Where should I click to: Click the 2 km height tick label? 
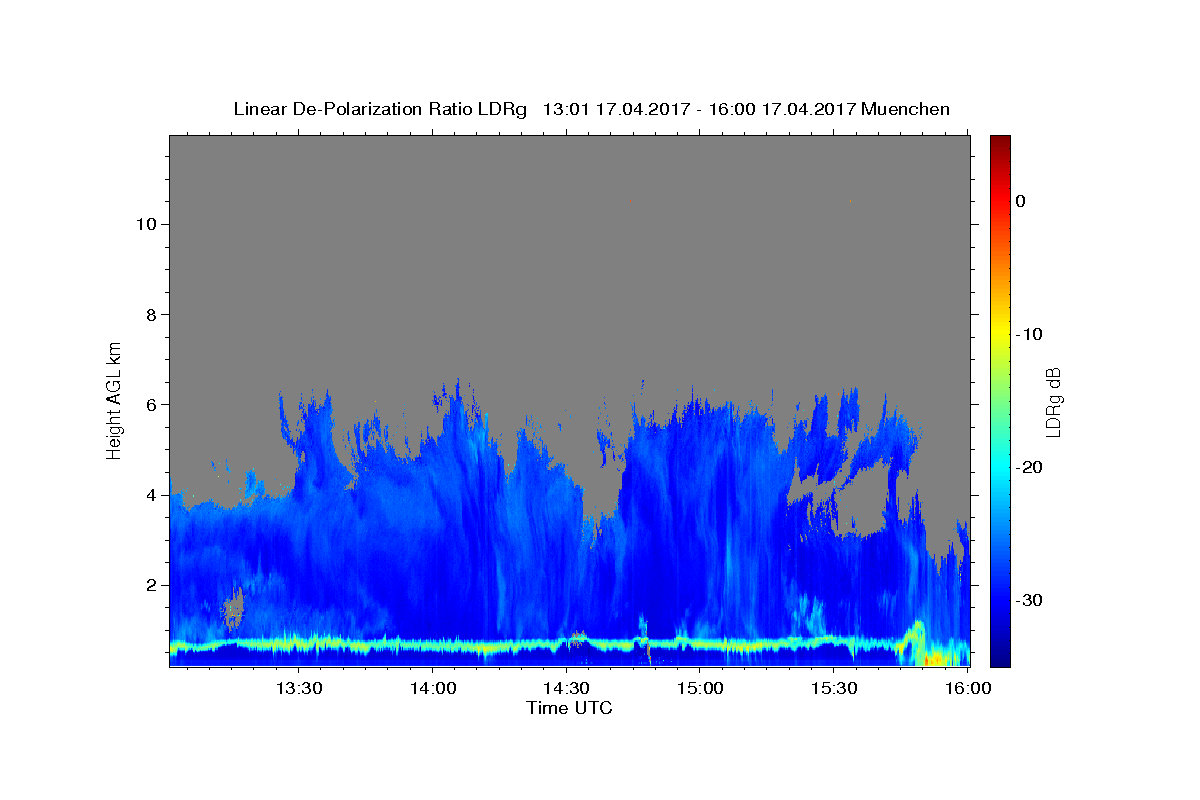[x=149, y=585]
